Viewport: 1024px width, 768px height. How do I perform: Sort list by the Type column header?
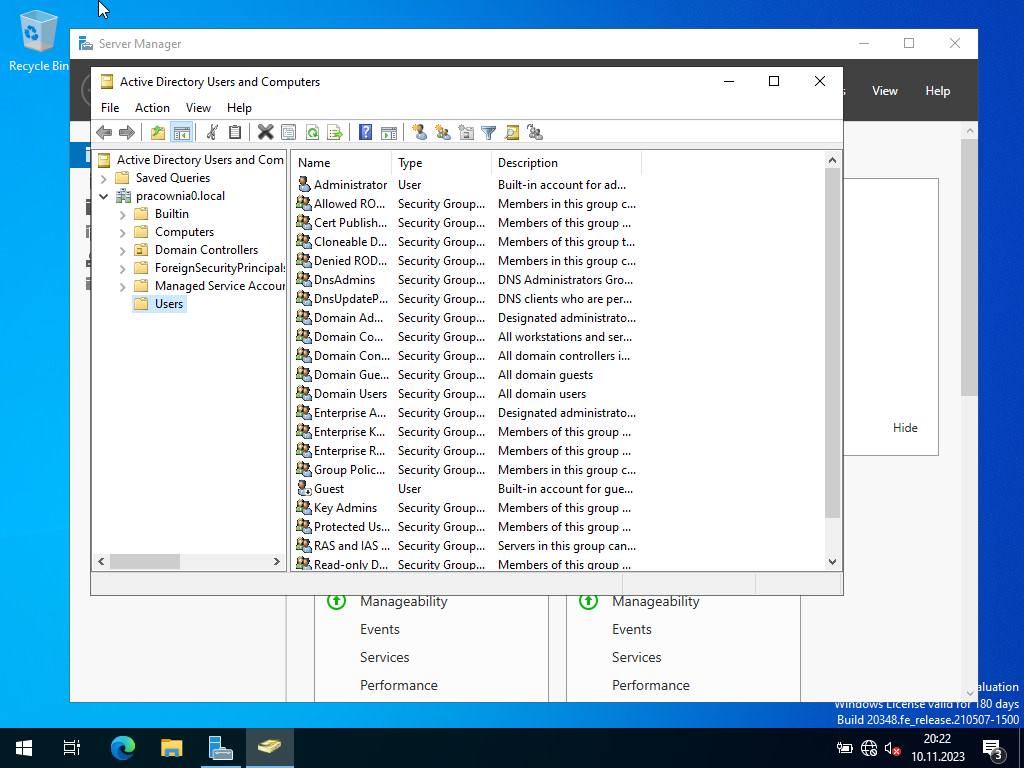click(x=441, y=163)
